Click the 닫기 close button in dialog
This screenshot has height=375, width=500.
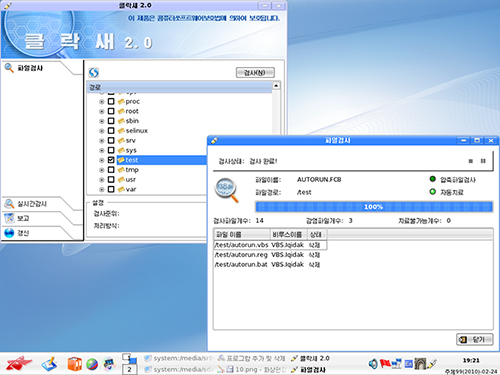pos(475,340)
